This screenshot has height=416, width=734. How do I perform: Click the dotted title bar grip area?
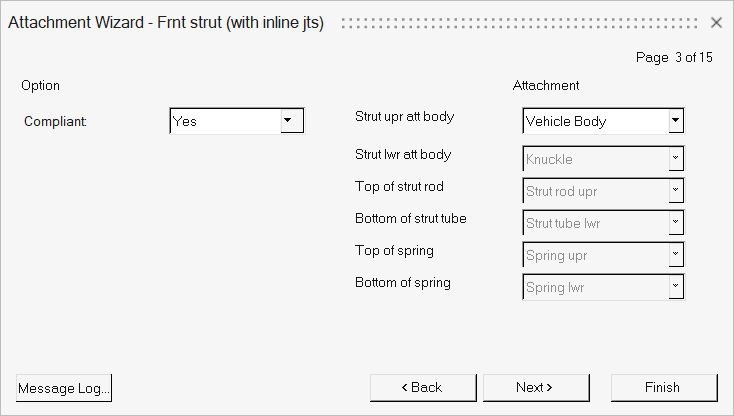[520, 22]
